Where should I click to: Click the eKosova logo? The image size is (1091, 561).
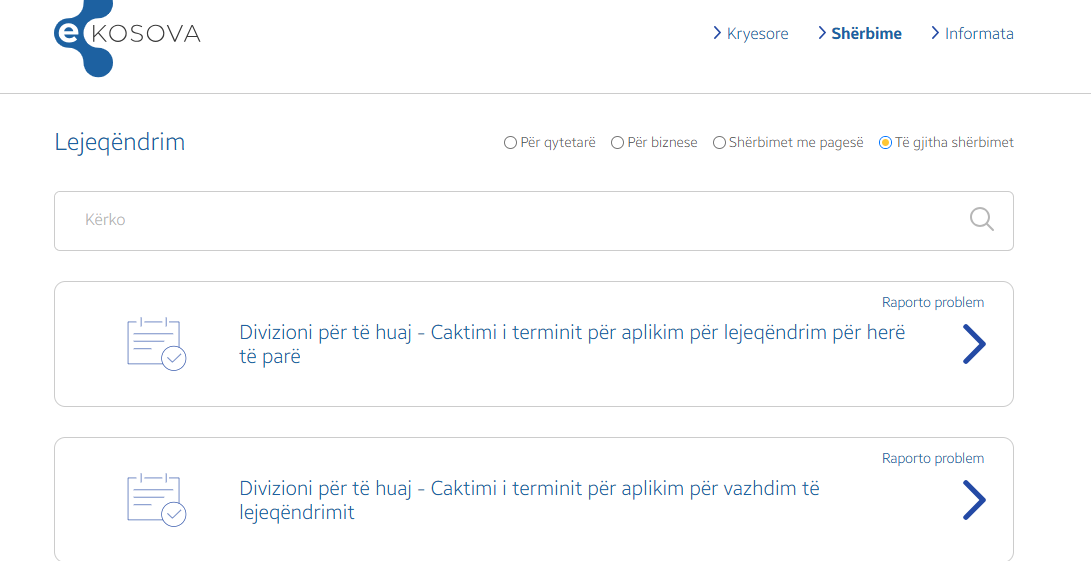[x=127, y=36]
